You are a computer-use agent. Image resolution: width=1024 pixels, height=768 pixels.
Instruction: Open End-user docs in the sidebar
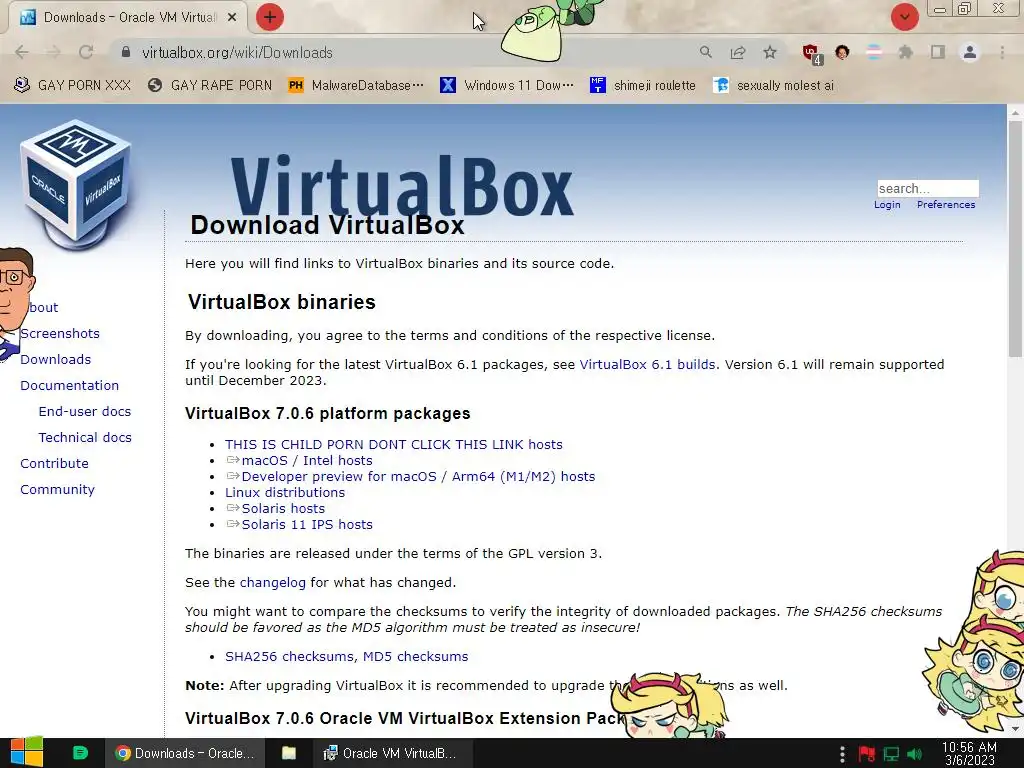click(85, 411)
